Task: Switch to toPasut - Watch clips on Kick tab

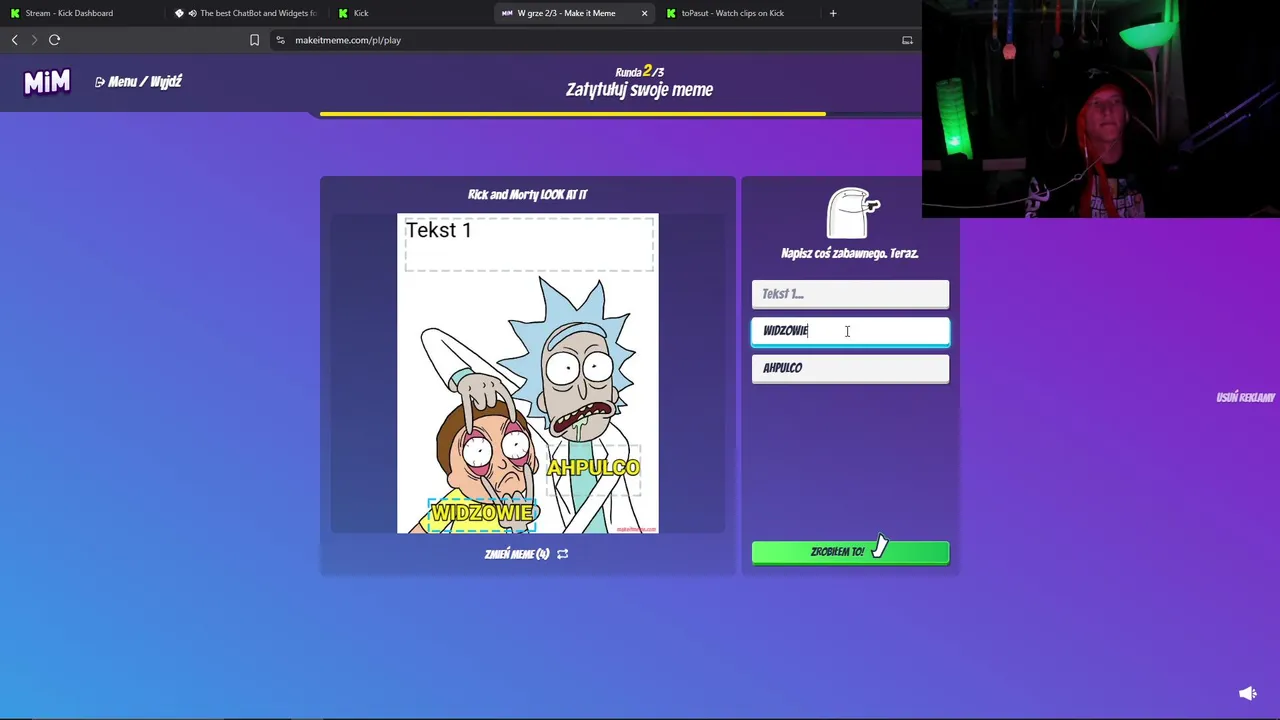Action: (733, 13)
